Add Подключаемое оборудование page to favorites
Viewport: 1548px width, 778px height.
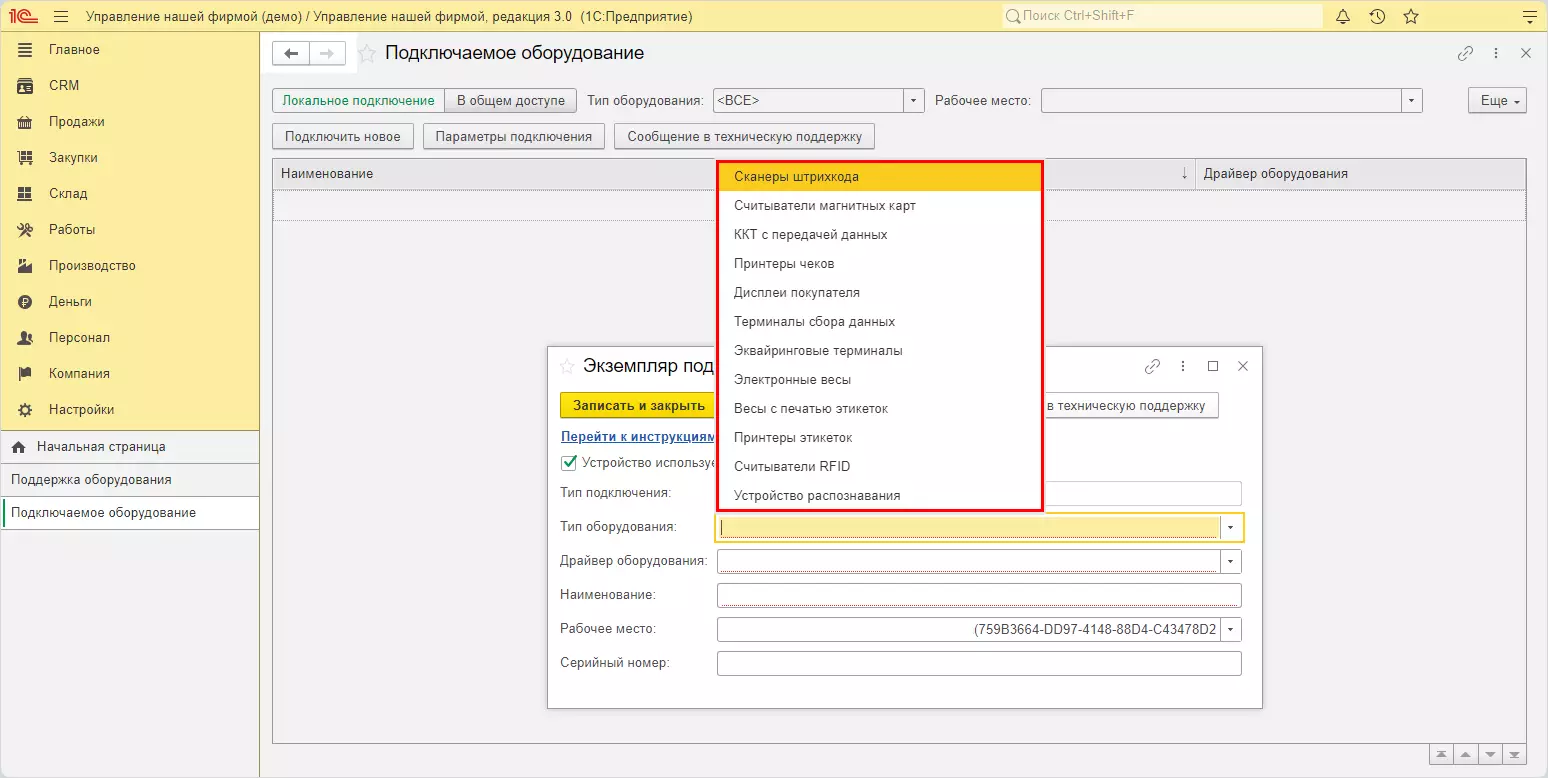point(368,54)
